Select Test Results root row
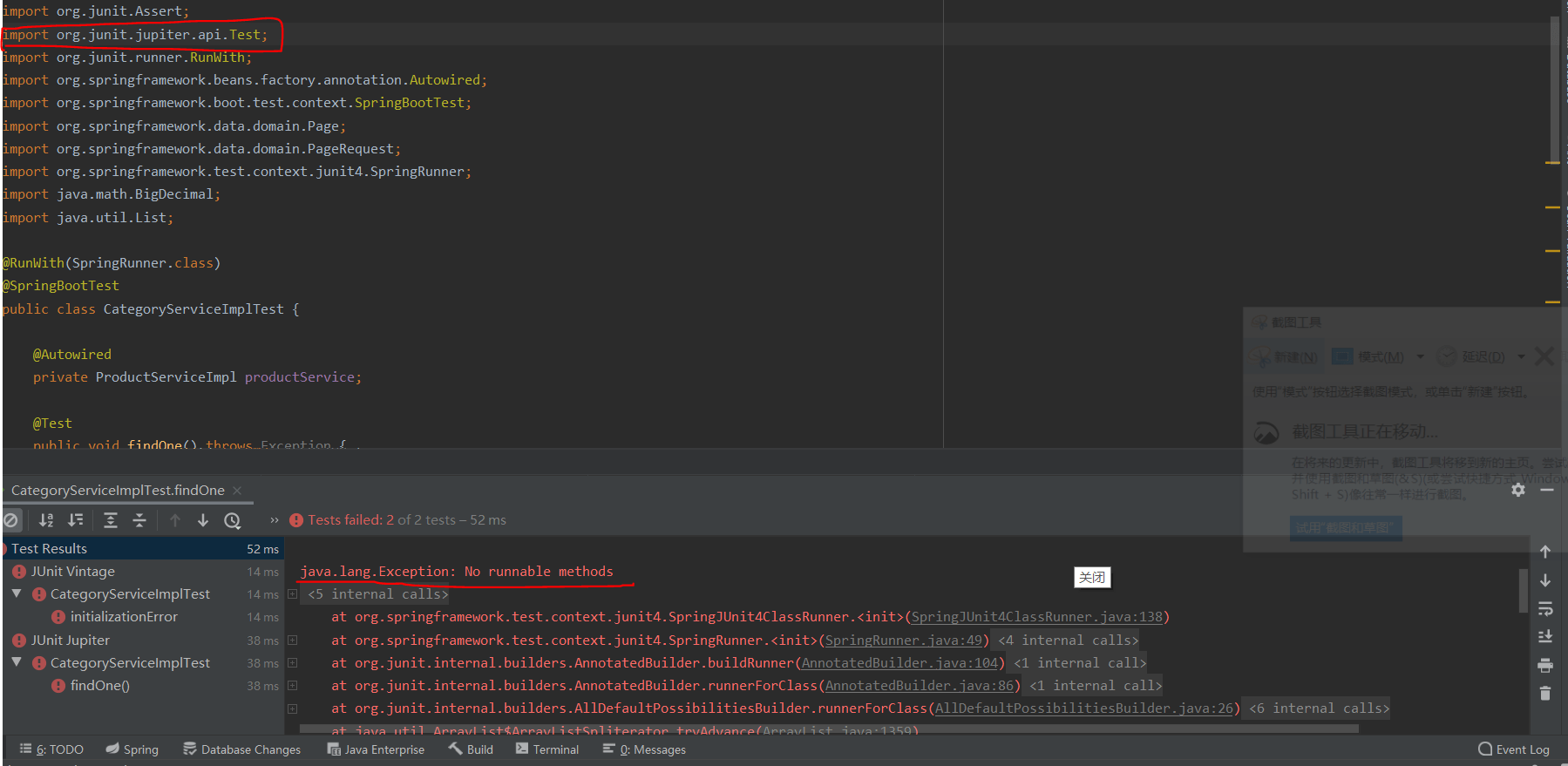The width and height of the screenshot is (1568, 766). coord(142,548)
